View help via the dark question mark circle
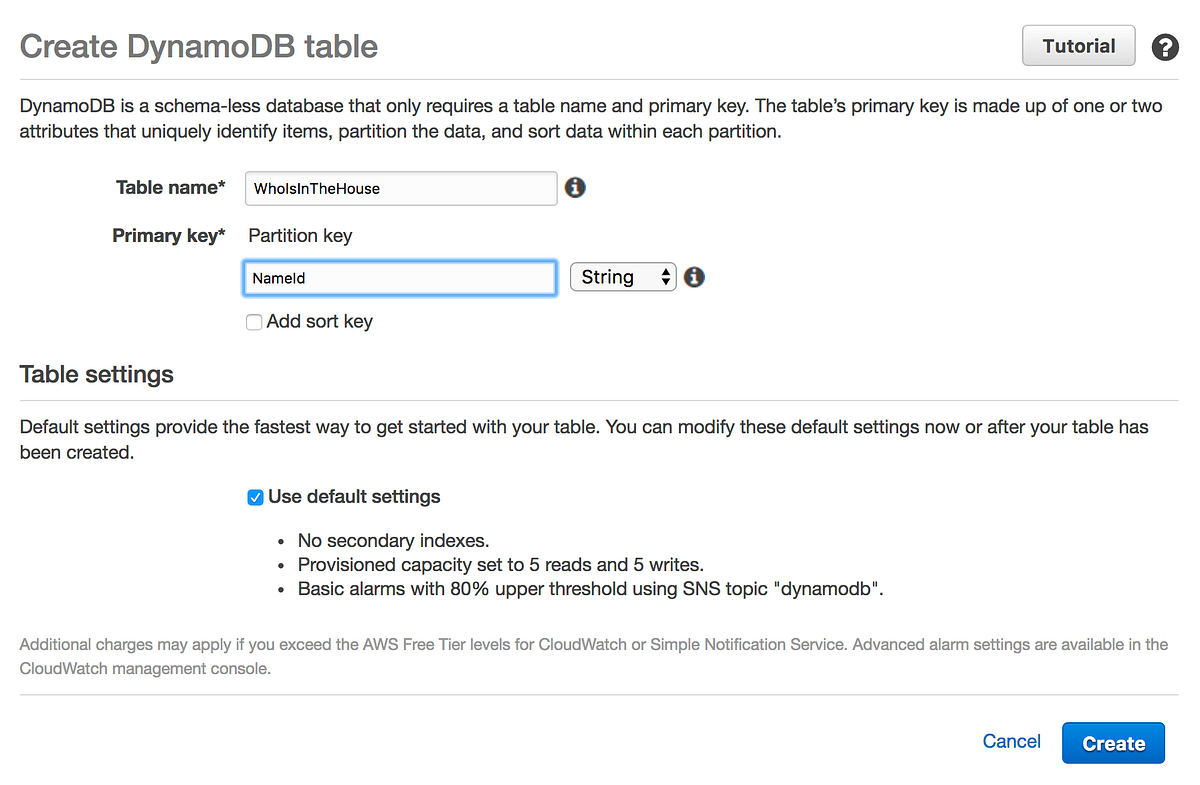This screenshot has width=1200, height=785. 1165,47
